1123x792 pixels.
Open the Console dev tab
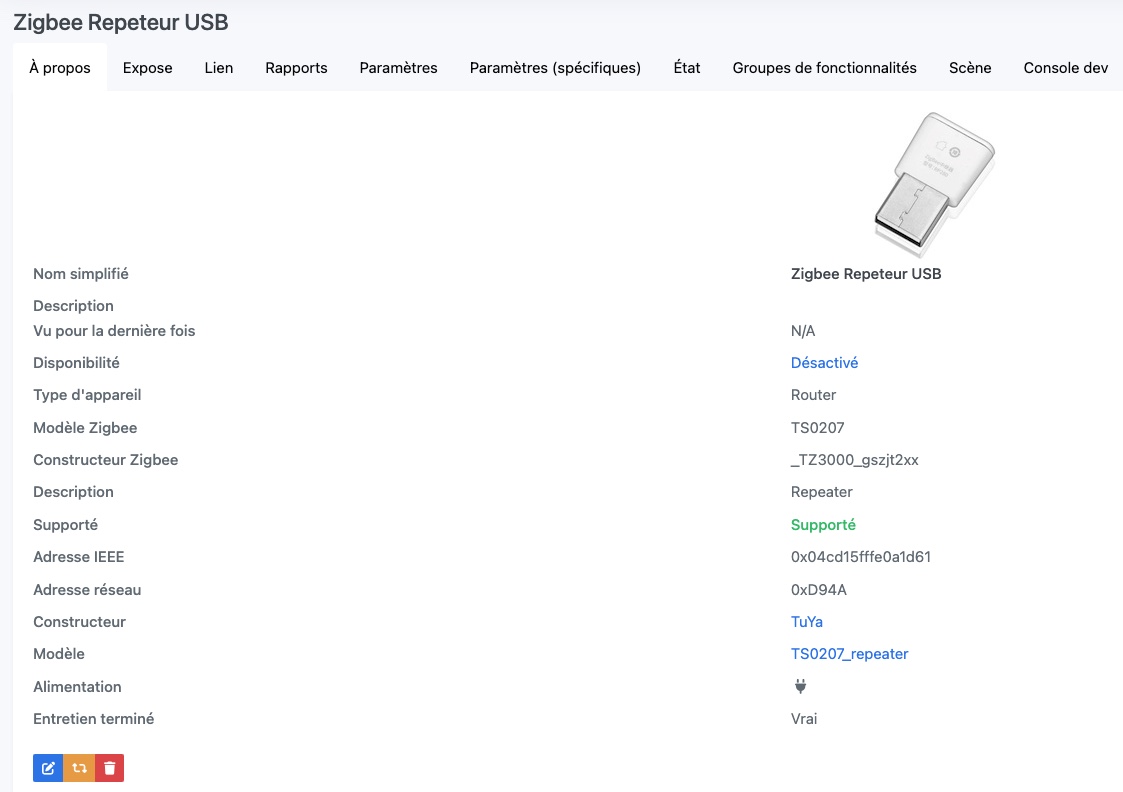[x=1065, y=68]
